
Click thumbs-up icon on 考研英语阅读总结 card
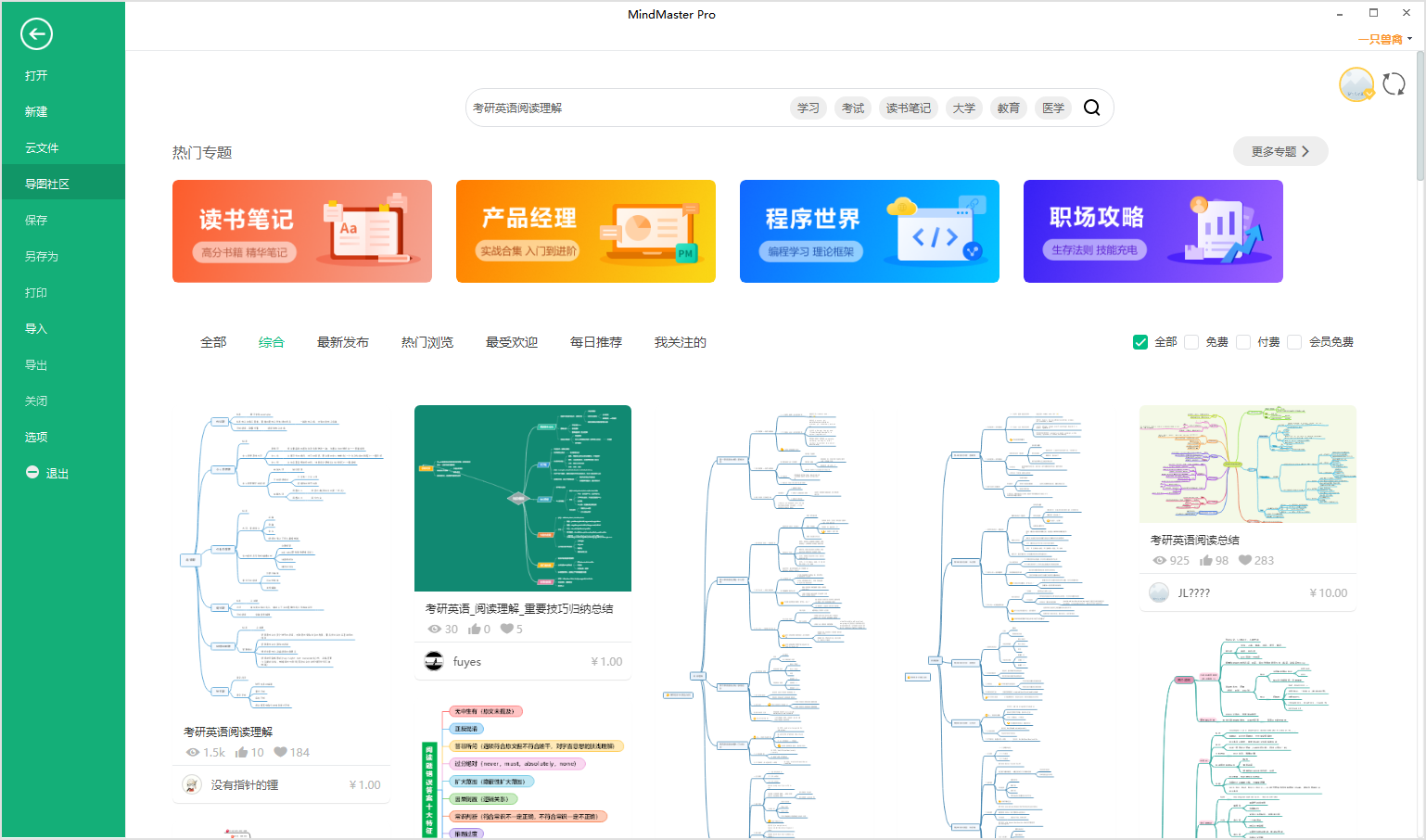pos(1206,560)
